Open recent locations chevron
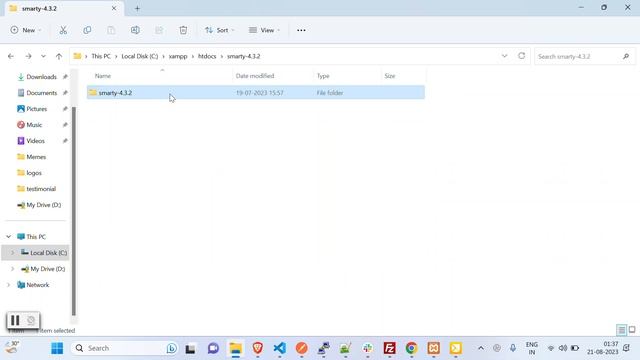This screenshot has width=640, height=360. 43,56
